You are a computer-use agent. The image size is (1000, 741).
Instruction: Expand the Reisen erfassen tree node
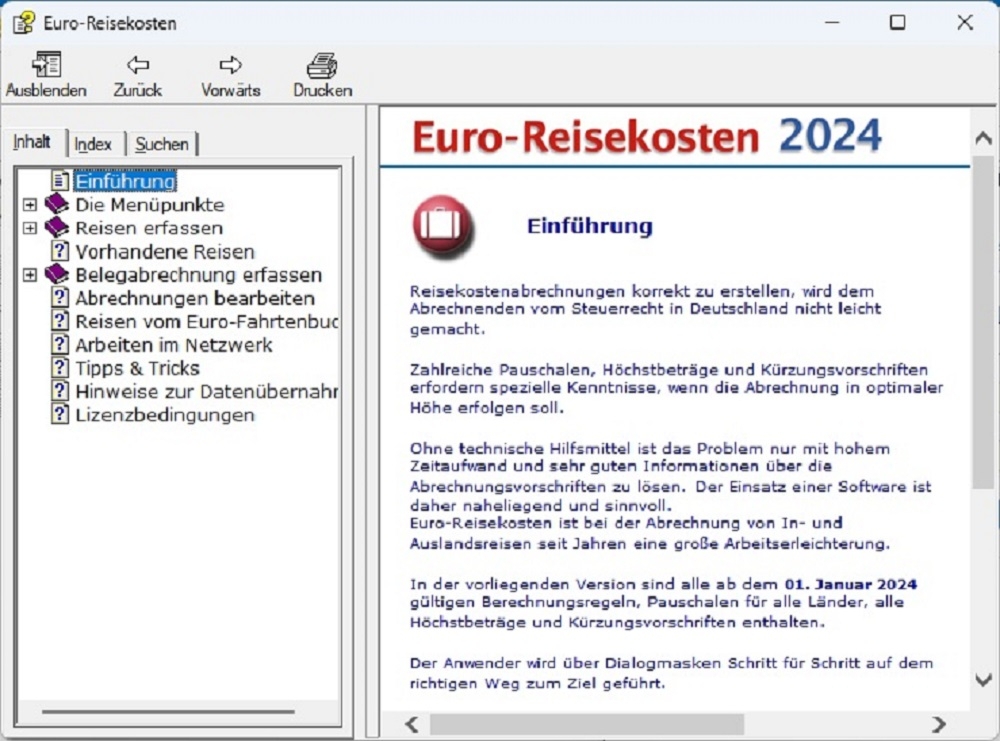pyautogui.click(x=29, y=228)
